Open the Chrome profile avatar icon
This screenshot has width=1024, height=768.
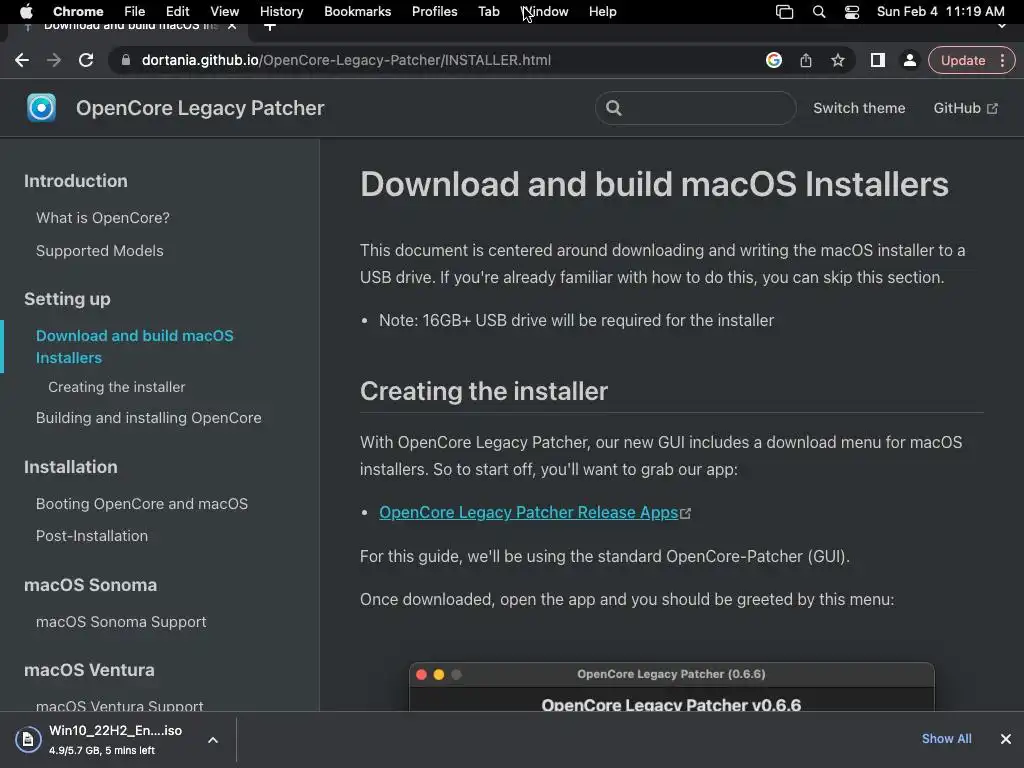[x=910, y=60]
